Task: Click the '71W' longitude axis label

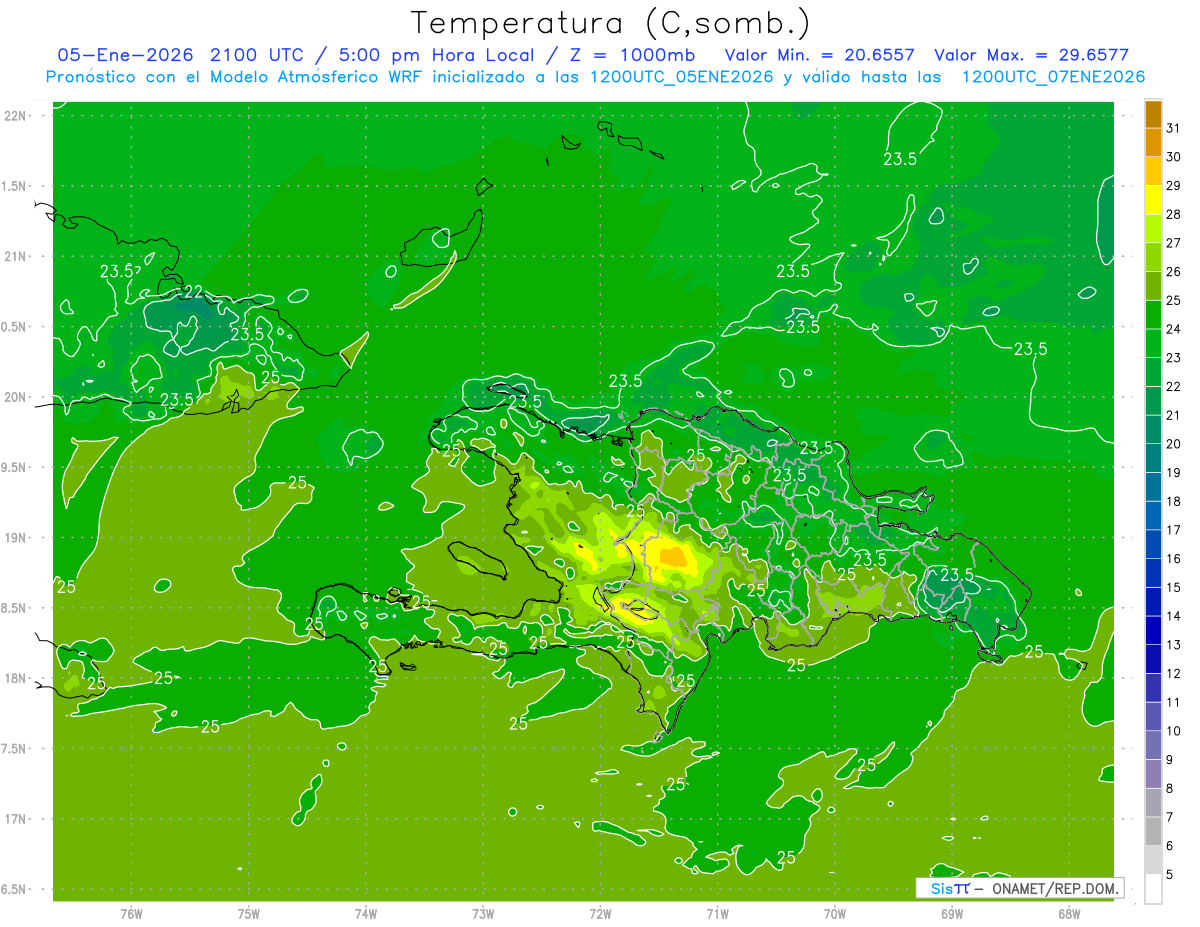Action: point(717,914)
